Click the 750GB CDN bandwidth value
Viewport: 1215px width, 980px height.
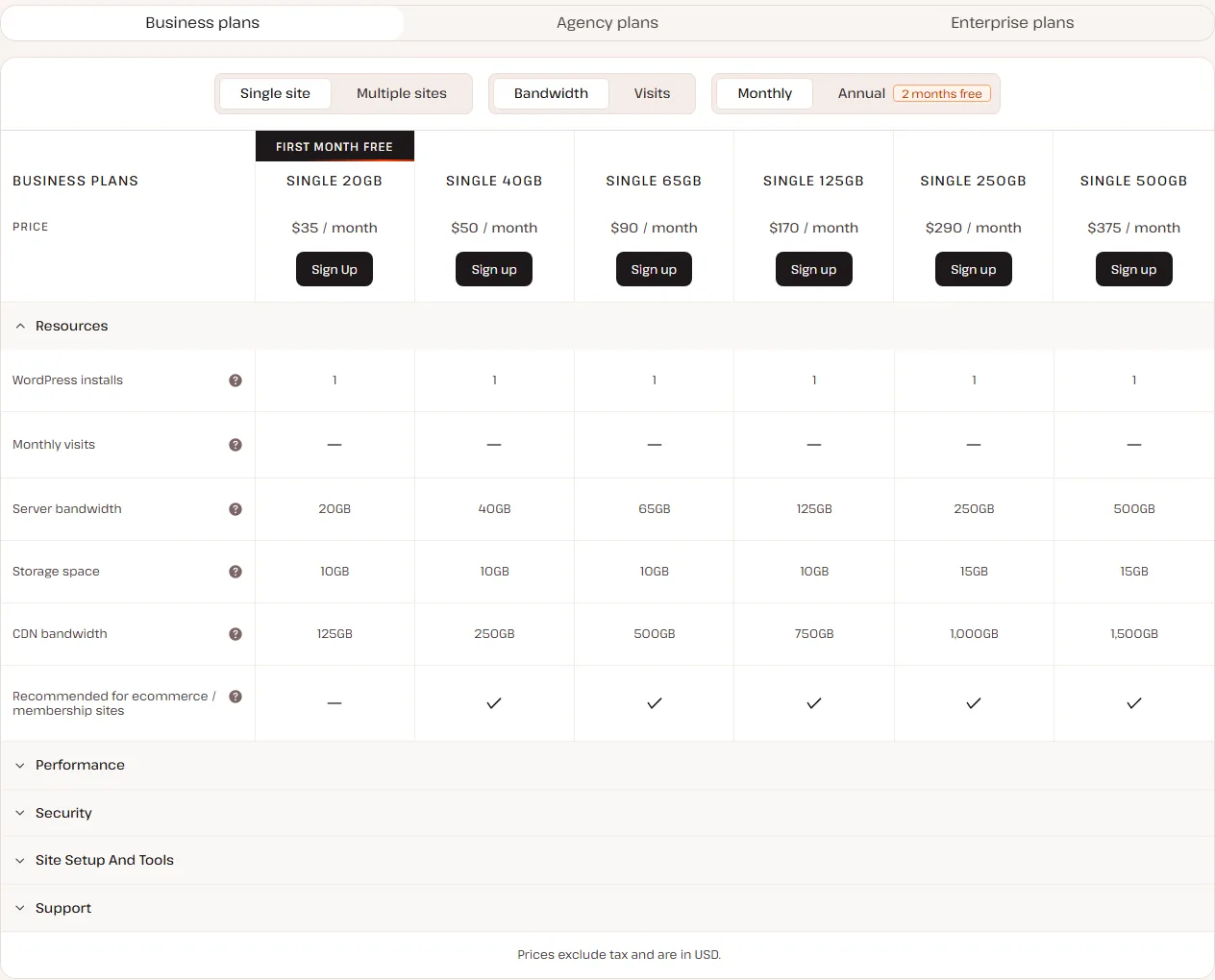[814, 634]
